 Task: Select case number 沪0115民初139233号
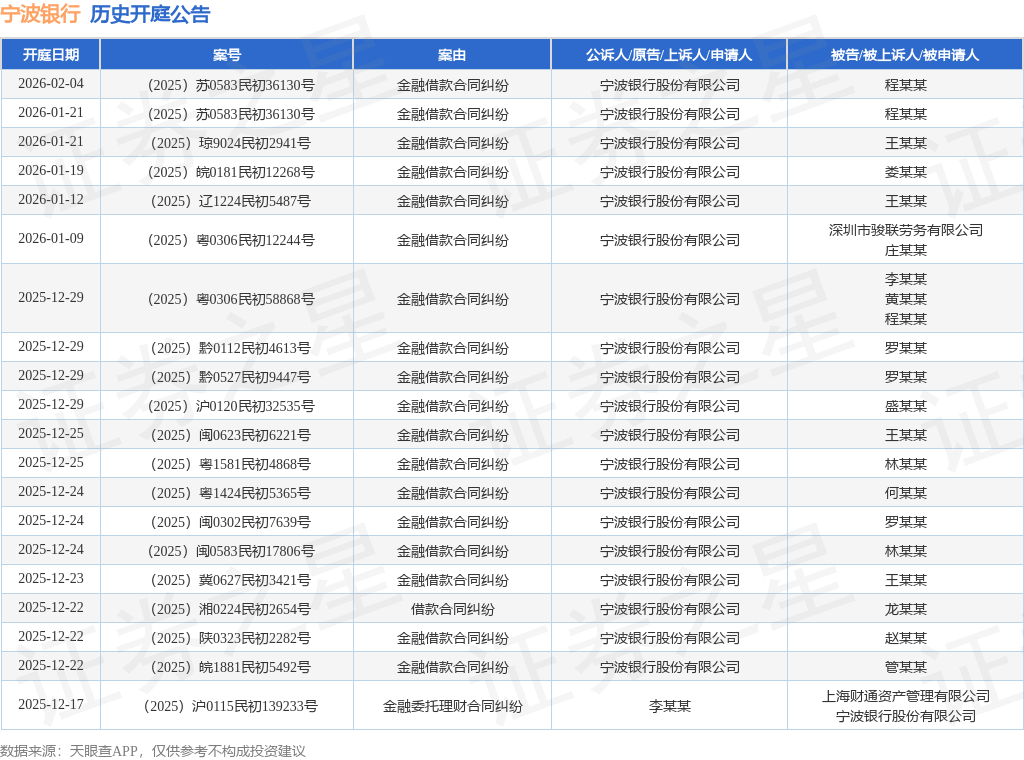pos(231,706)
